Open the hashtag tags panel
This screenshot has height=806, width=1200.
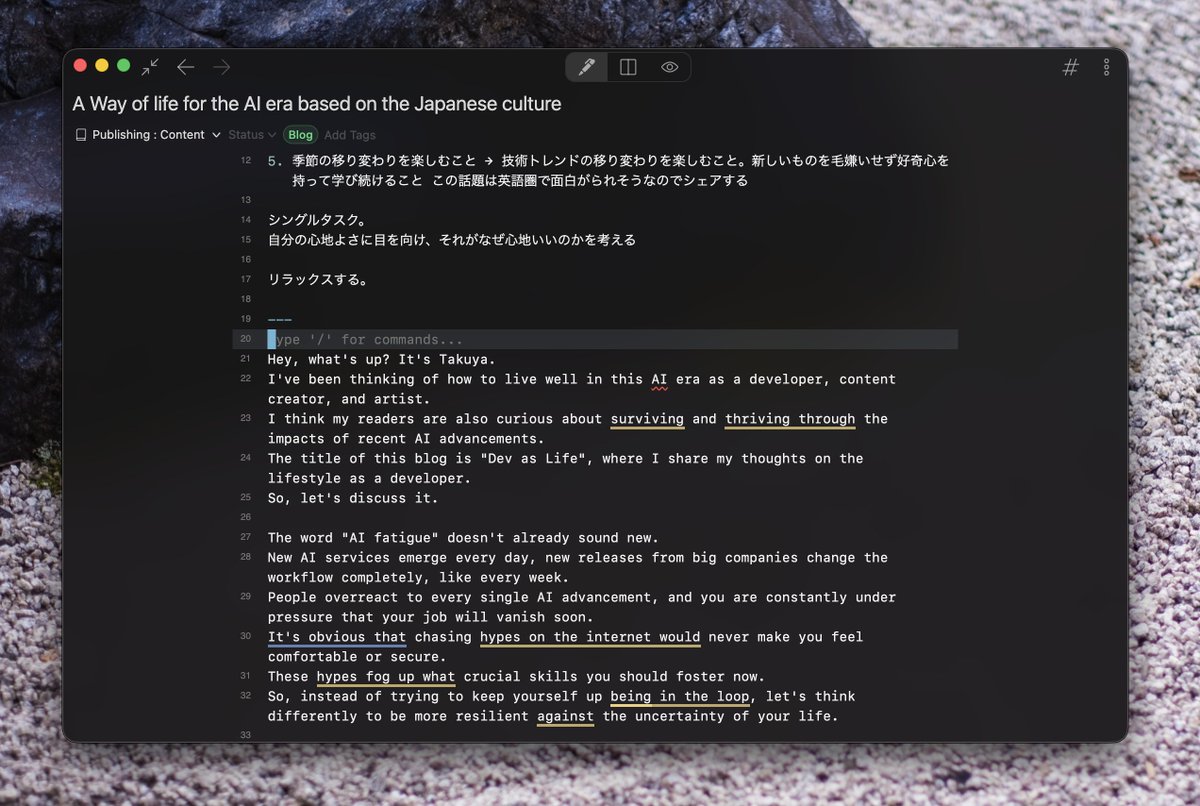click(x=1070, y=67)
